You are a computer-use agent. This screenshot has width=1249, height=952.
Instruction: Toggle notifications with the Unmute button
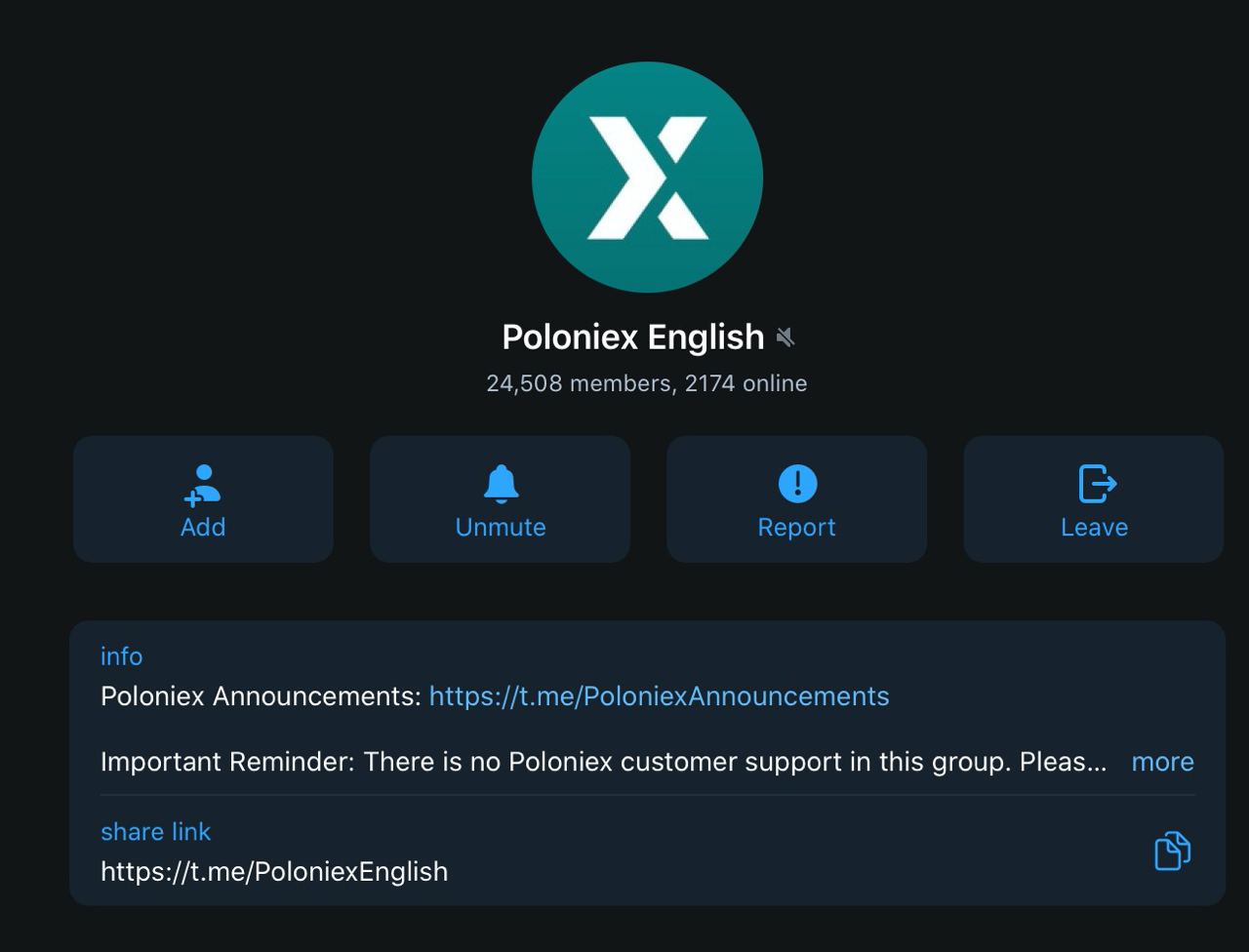500,499
